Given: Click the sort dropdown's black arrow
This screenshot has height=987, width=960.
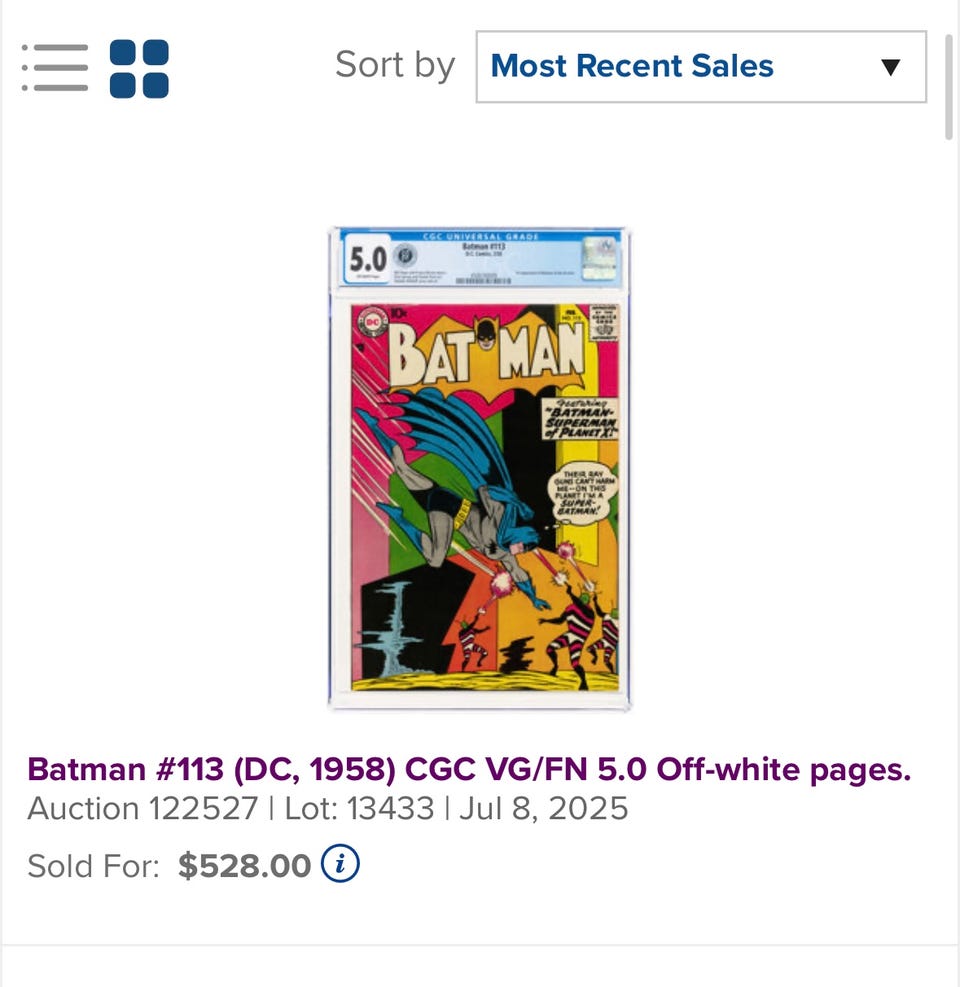Looking at the screenshot, I should [890, 67].
